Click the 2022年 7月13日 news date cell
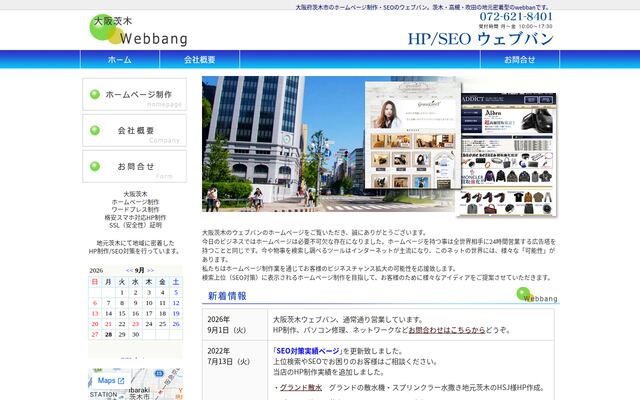 [x=235, y=370]
